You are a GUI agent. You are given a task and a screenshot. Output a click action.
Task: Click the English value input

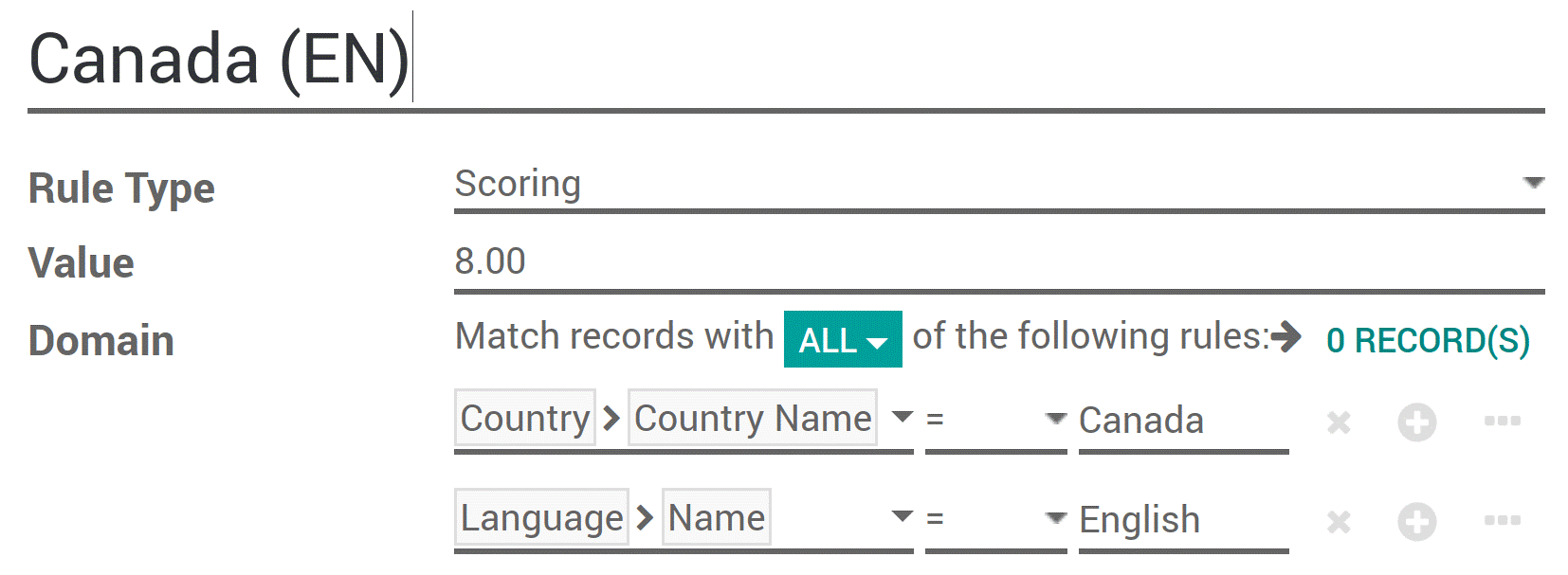tap(1182, 520)
